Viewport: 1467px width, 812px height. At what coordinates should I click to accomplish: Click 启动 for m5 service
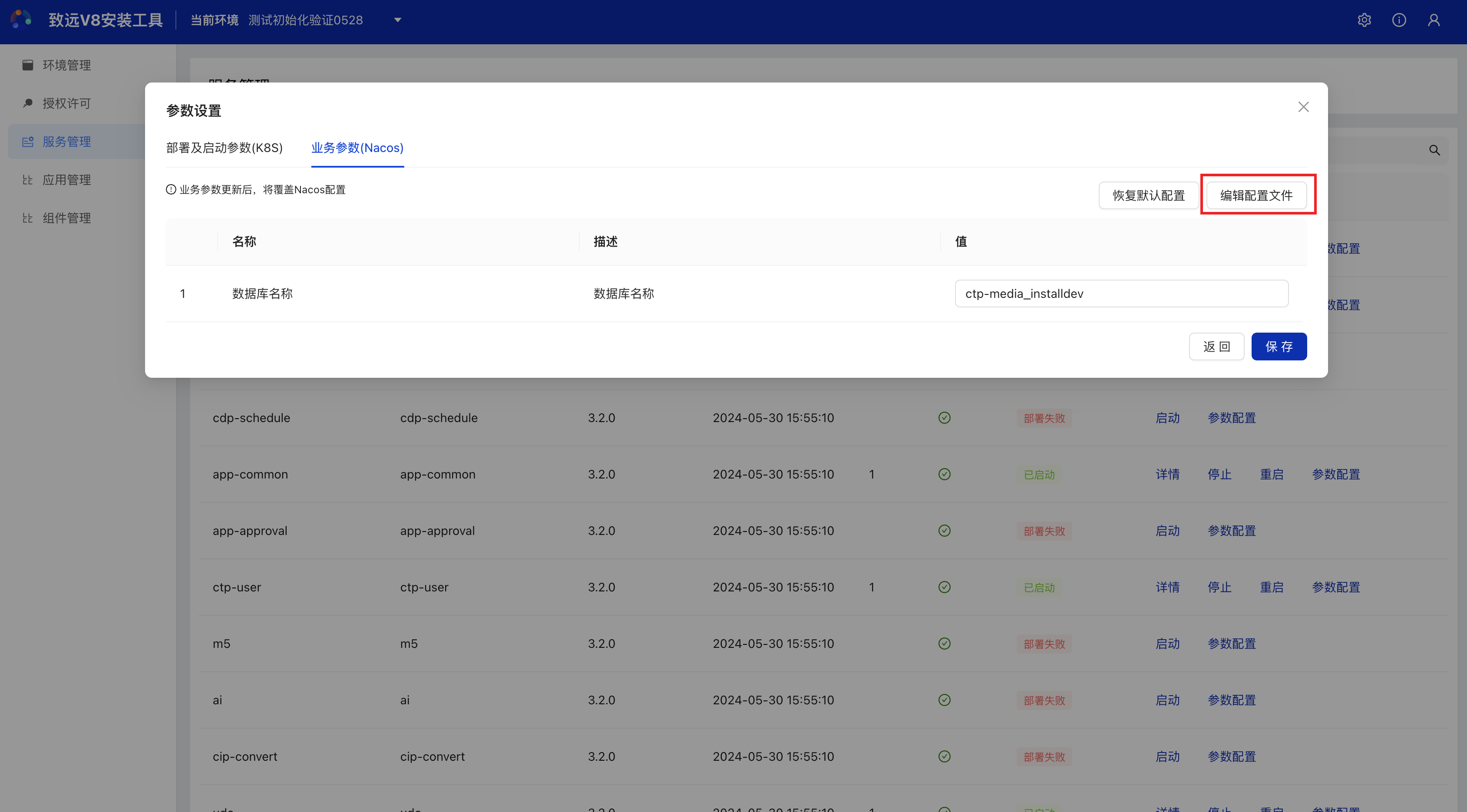pyautogui.click(x=1167, y=644)
